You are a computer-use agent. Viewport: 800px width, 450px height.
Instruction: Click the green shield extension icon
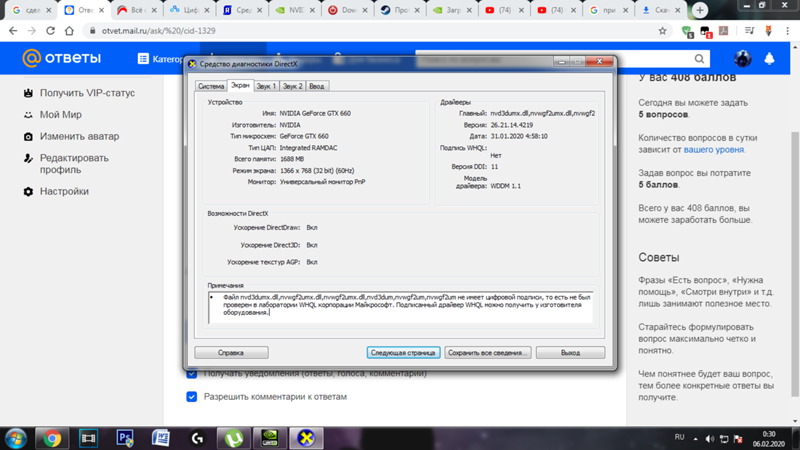(687, 32)
